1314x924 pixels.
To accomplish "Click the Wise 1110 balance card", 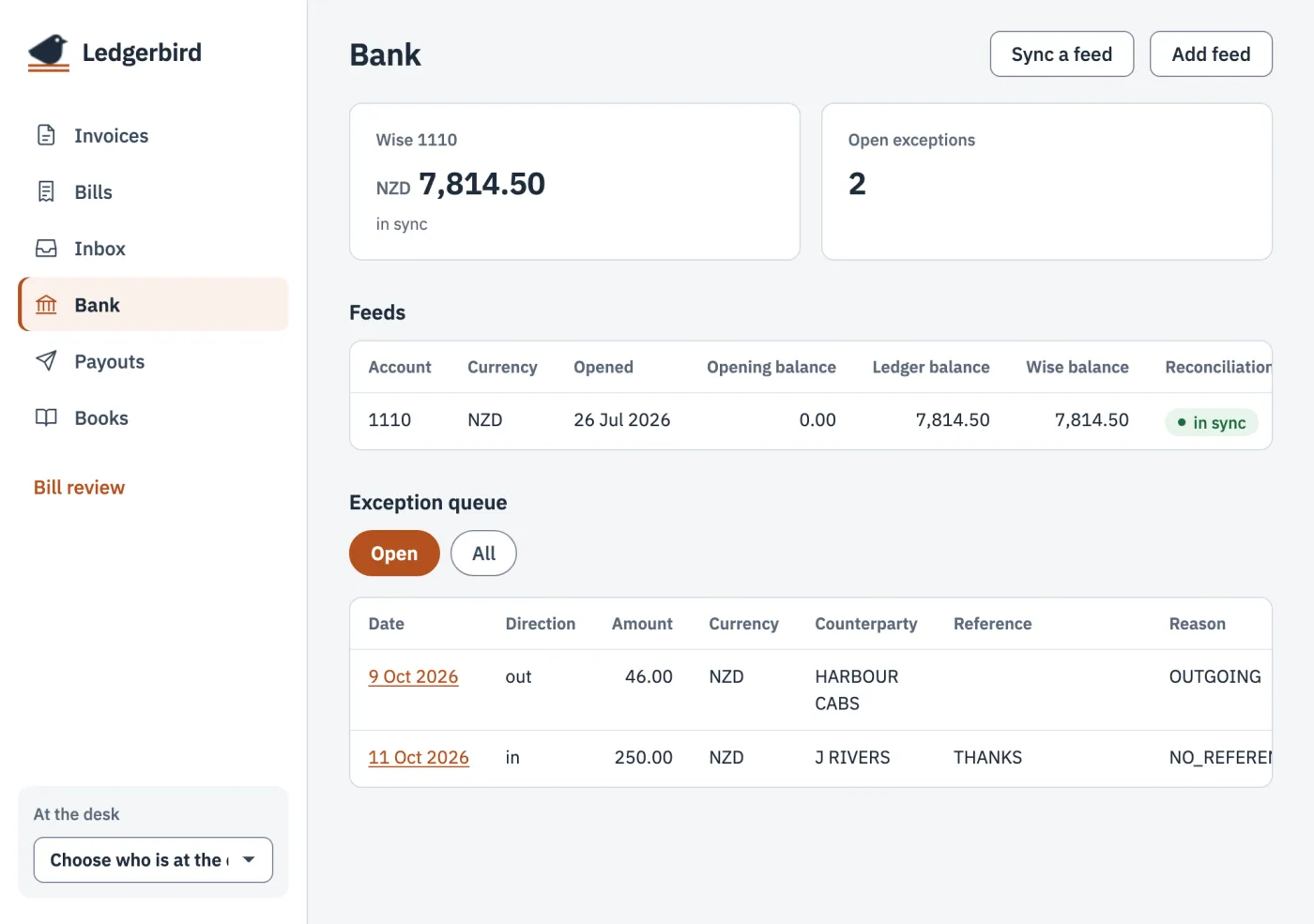I will (x=574, y=182).
